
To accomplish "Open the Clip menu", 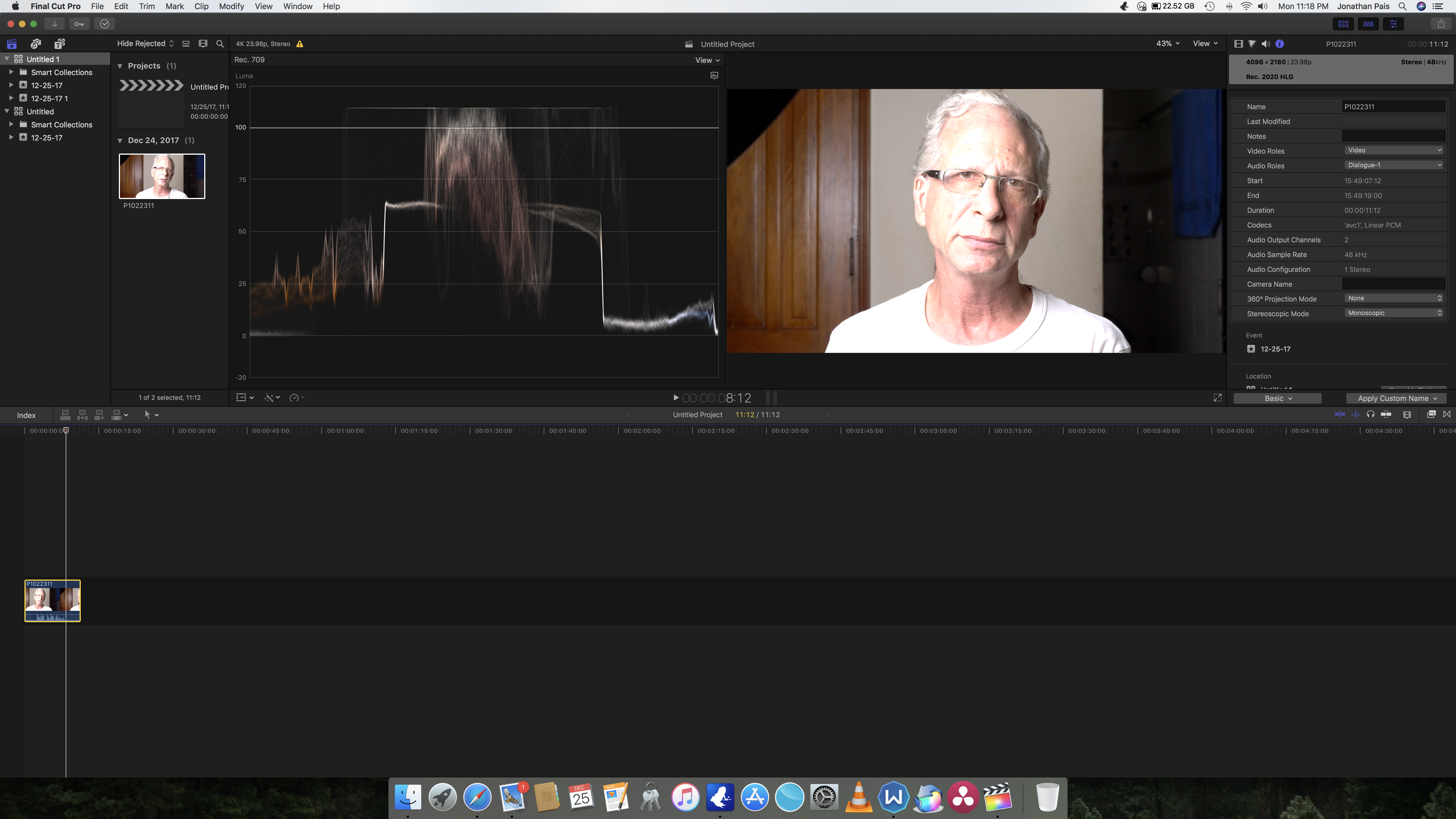I will (201, 6).
